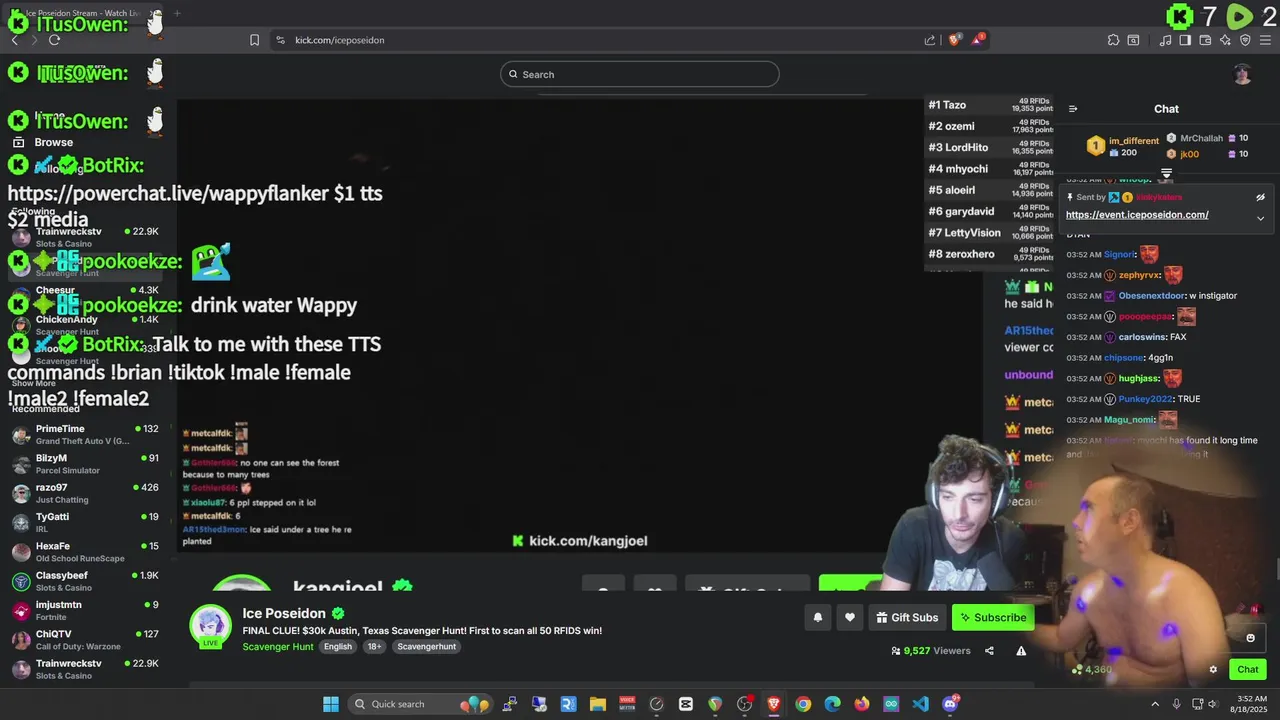Open Google Chrome from the taskbar
This screenshot has width=1280, height=720.
803,704
